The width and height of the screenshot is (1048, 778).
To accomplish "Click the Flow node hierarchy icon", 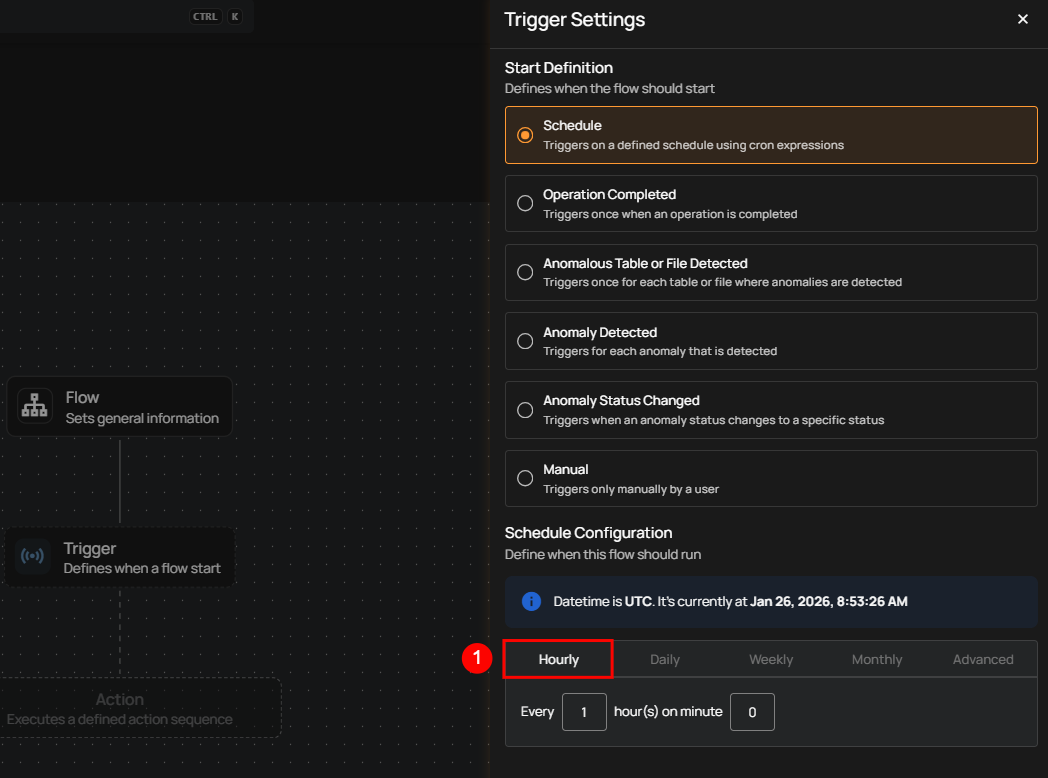I will [35, 407].
